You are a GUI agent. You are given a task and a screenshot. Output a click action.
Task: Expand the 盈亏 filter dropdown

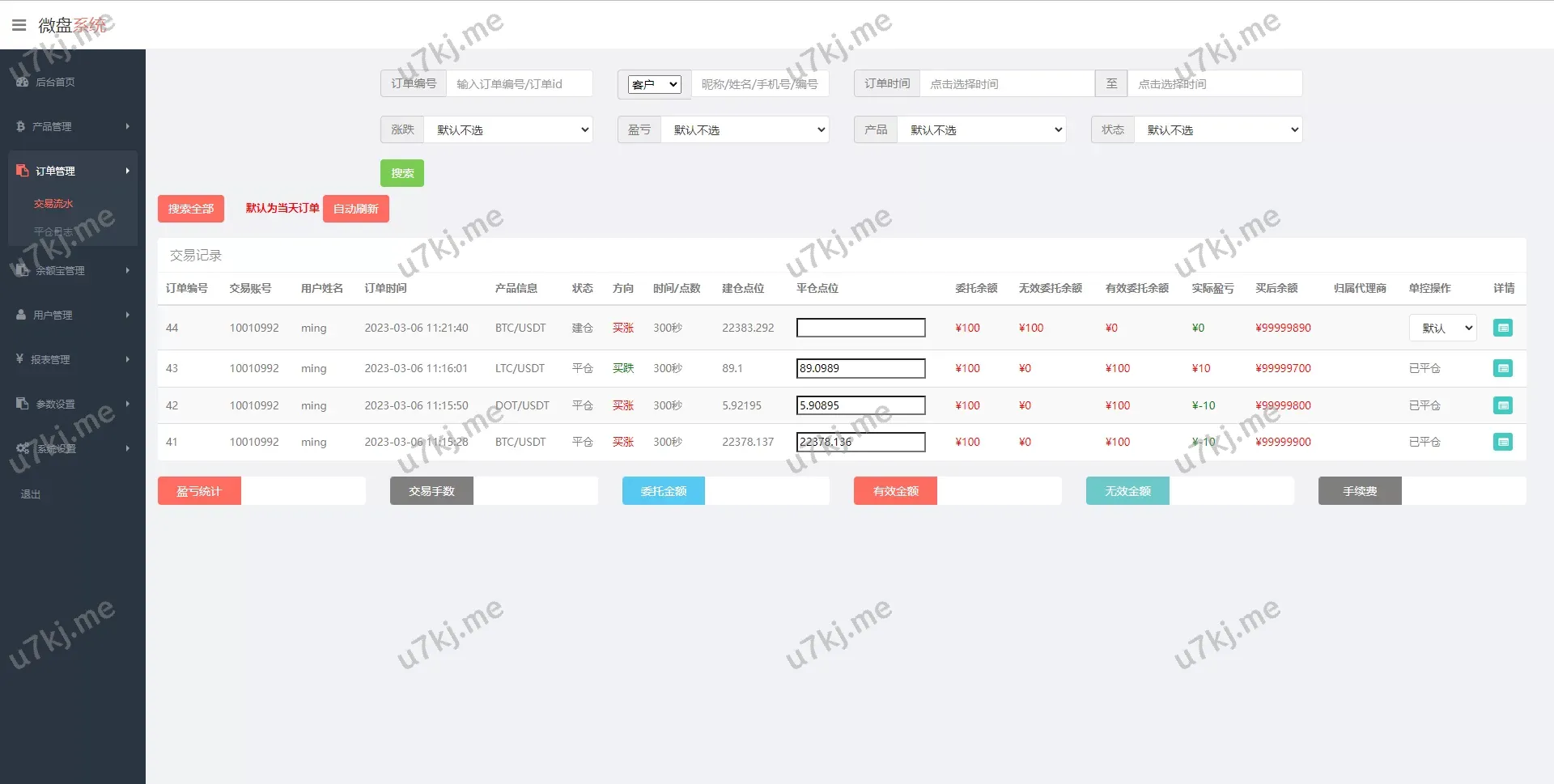(x=745, y=129)
